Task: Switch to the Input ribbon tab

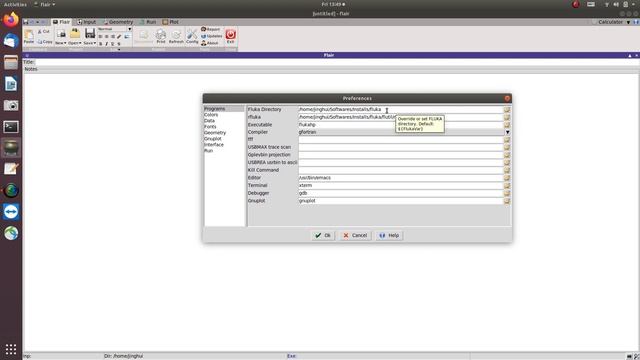Action: click(x=87, y=22)
